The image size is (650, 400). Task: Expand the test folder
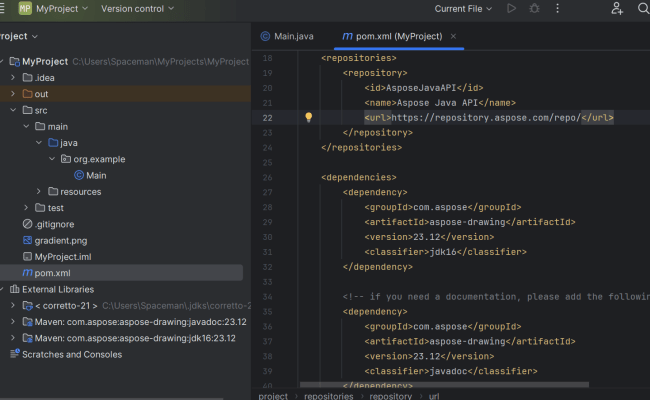coord(26,208)
